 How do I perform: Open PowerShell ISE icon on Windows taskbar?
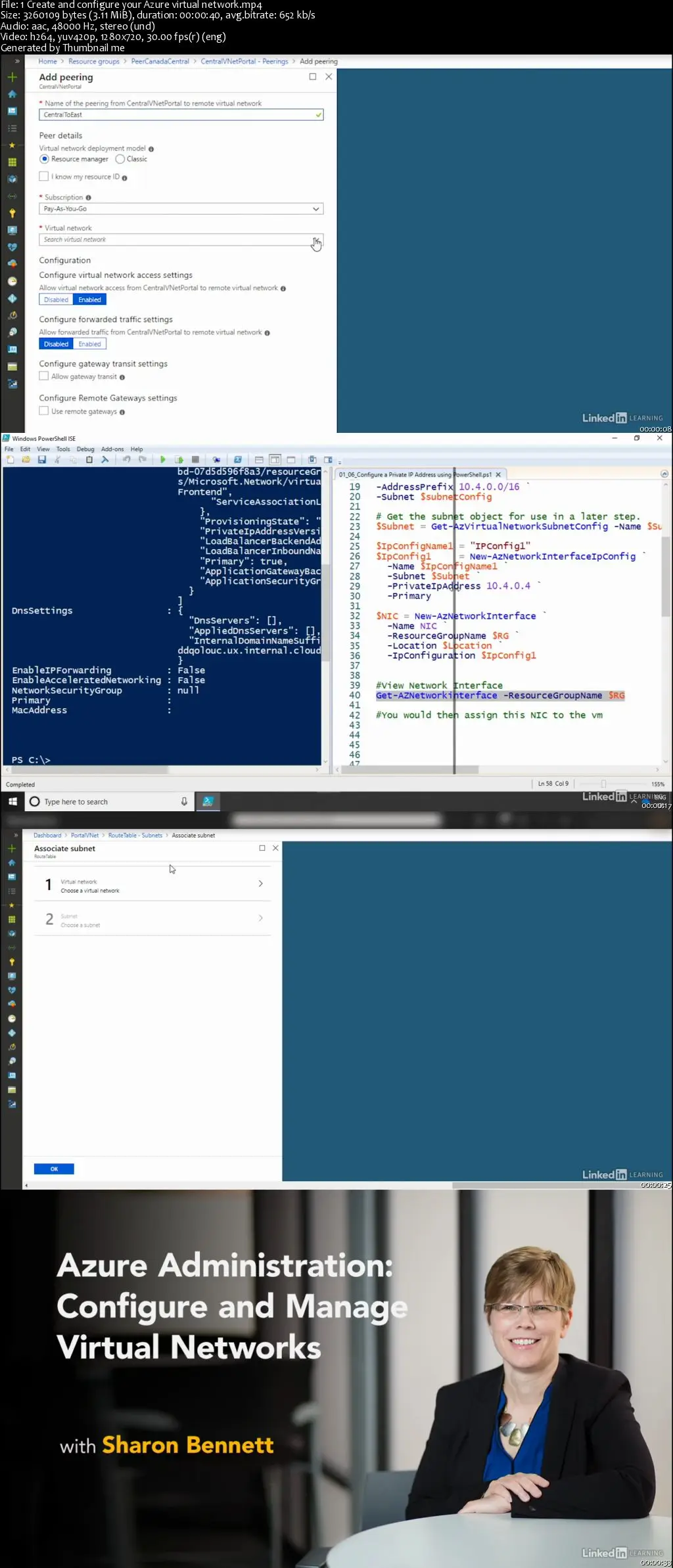(208, 801)
